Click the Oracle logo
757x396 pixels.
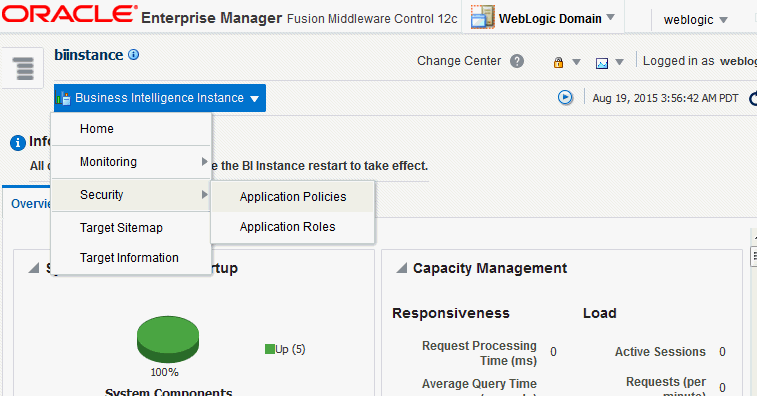point(70,14)
